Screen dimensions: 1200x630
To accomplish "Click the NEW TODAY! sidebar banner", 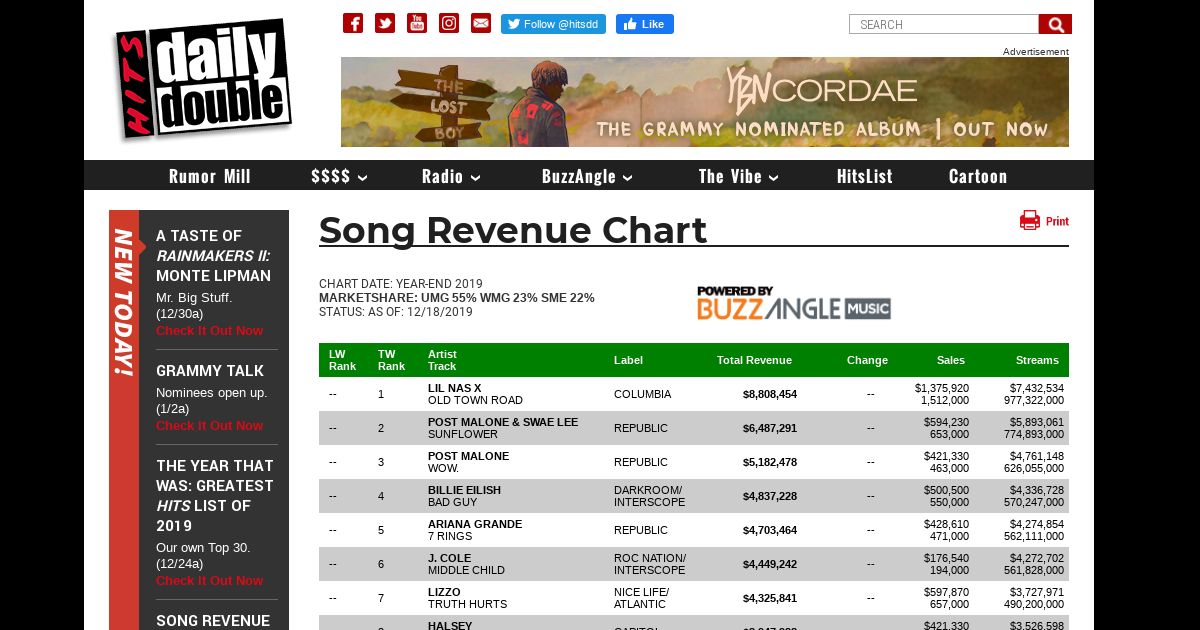I will (124, 302).
